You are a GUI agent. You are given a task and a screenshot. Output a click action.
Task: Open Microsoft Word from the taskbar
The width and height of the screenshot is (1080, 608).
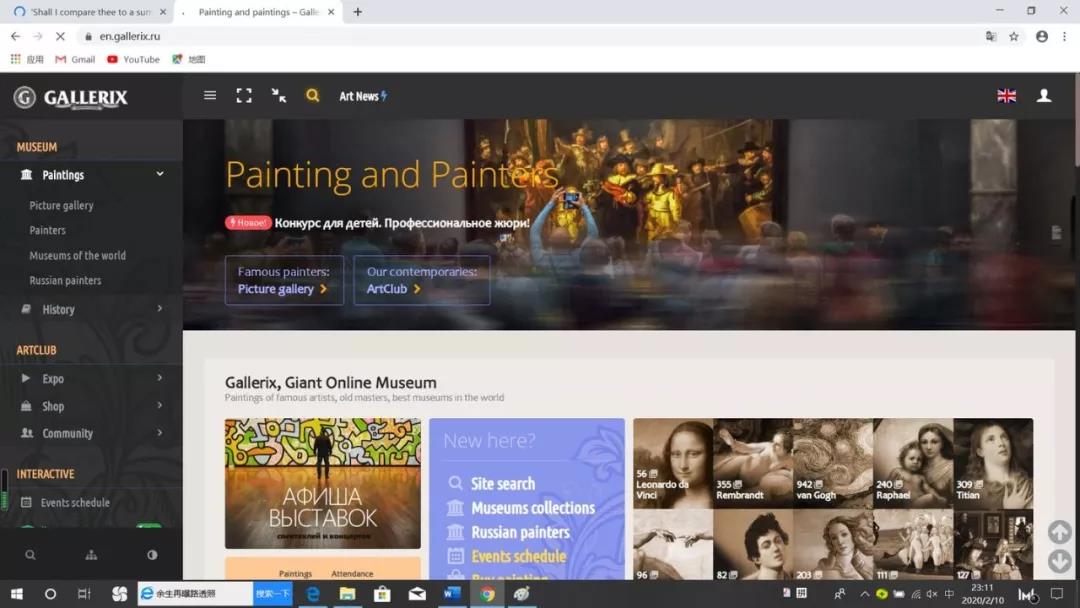click(x=452, y=594)
